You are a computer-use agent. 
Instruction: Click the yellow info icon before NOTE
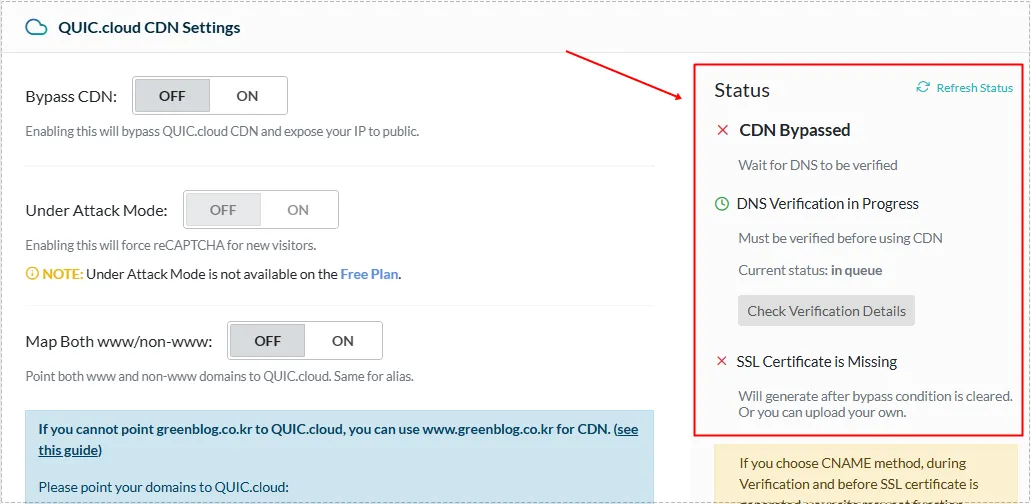[32, 274]
